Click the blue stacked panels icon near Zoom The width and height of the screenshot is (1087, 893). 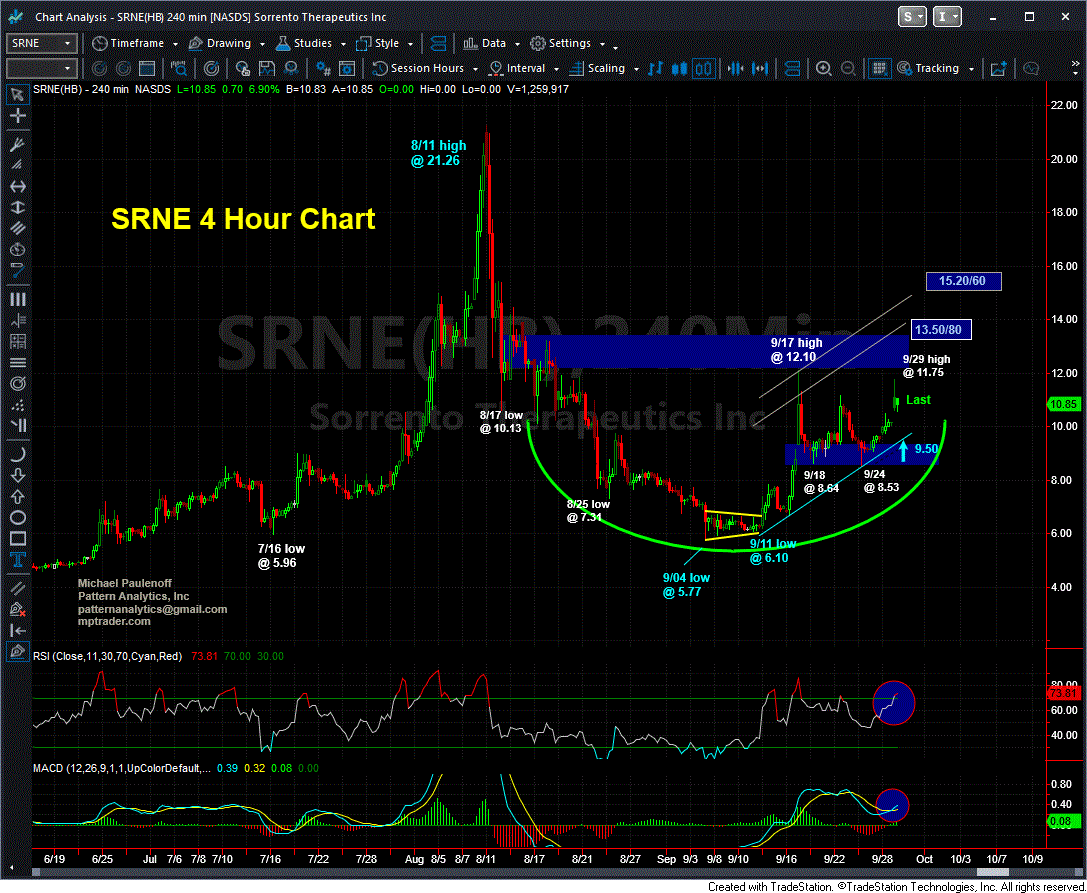point(792,69)
